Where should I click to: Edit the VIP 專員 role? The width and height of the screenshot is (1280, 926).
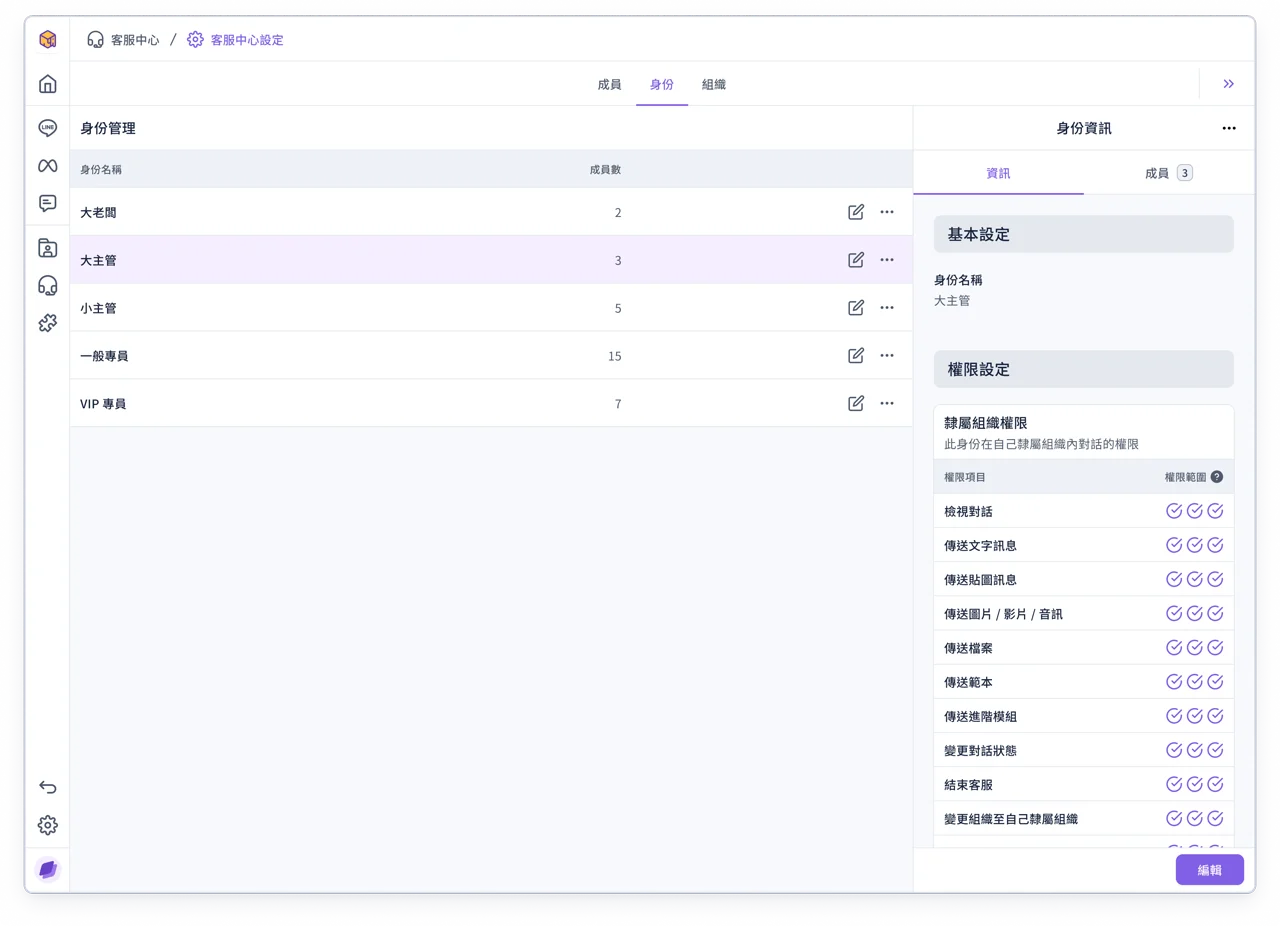pos(856,403)
